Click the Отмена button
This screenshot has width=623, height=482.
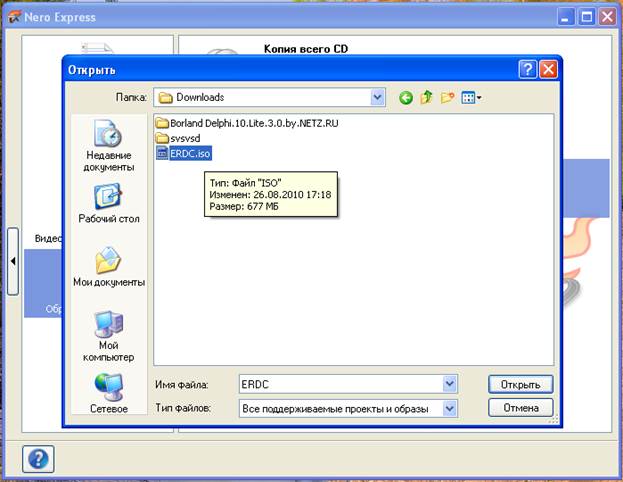coord(520,408)
